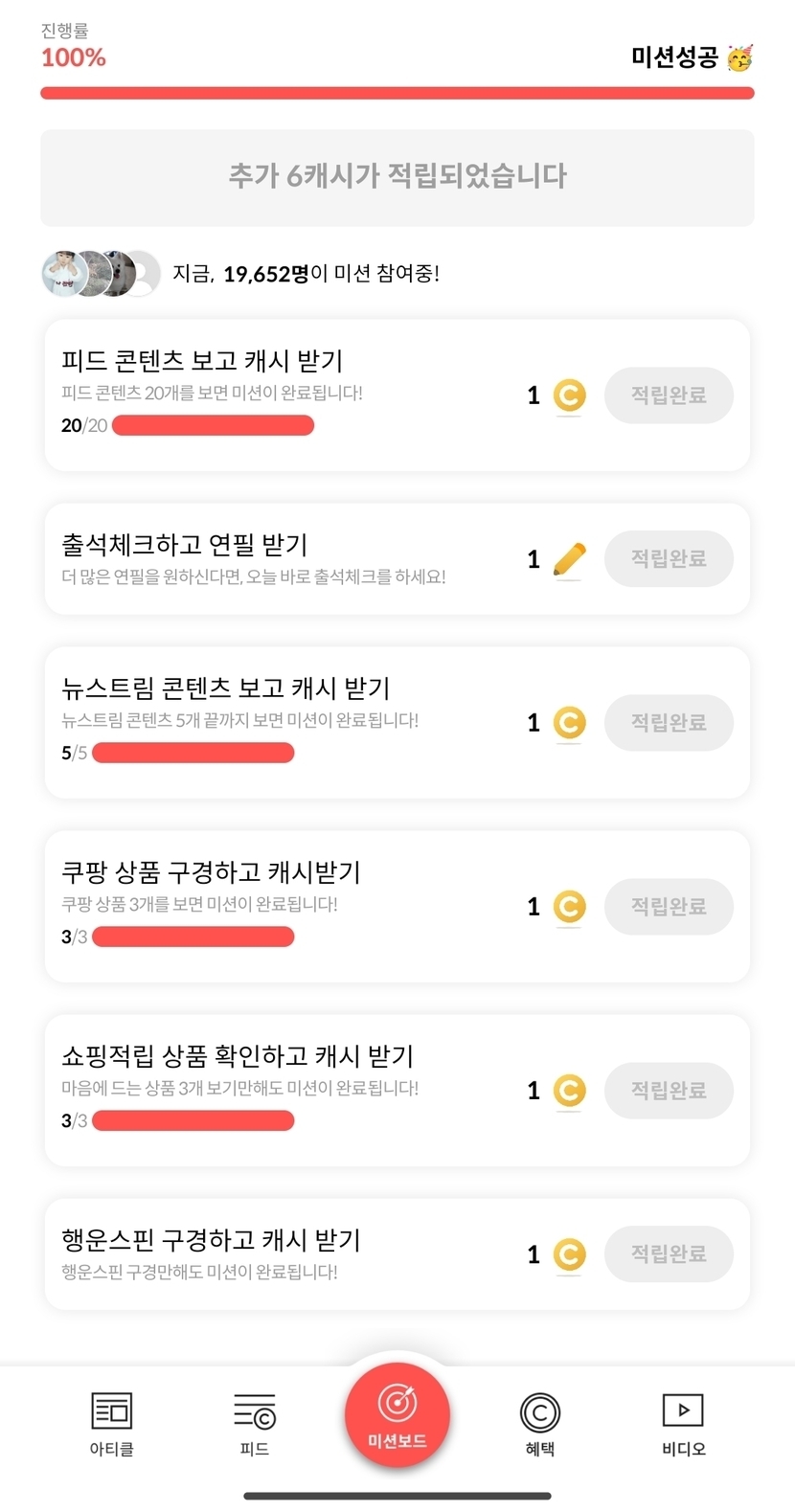
Task: Click the 100% overall progress bar
Action: (x=397, y=93)
